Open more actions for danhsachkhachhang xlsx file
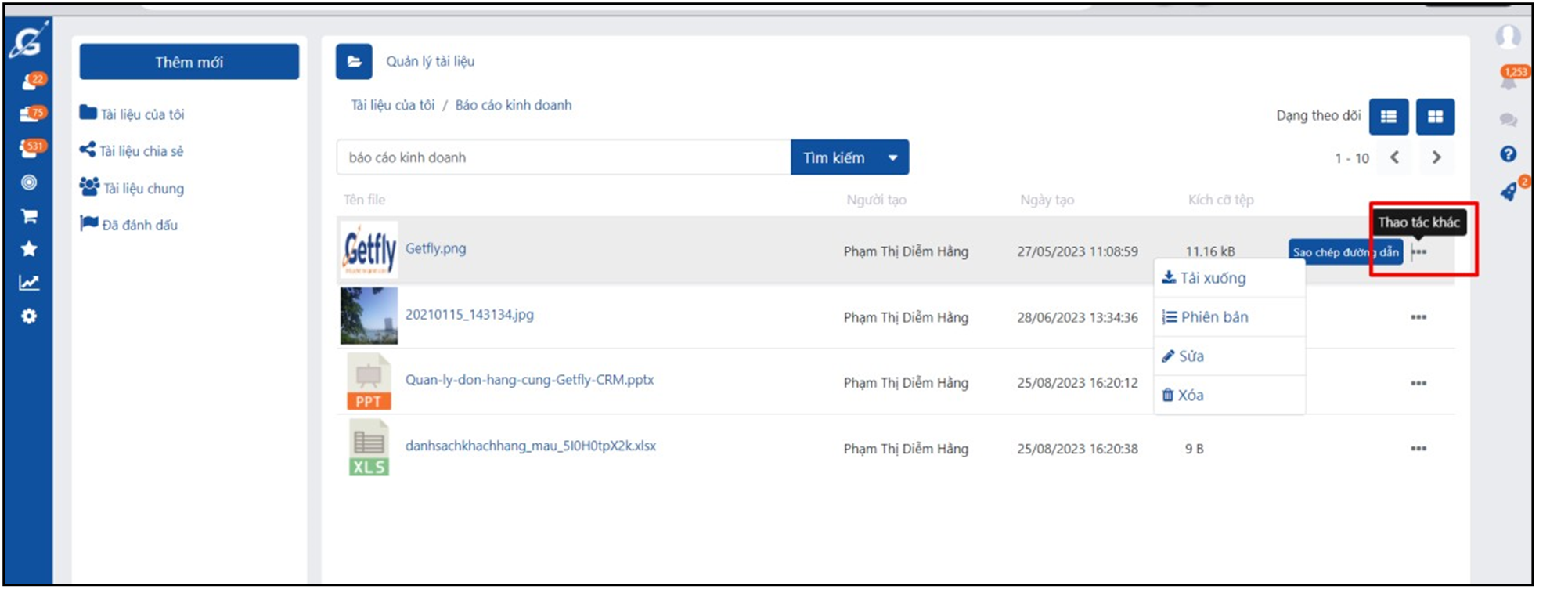 (1418, 449)
